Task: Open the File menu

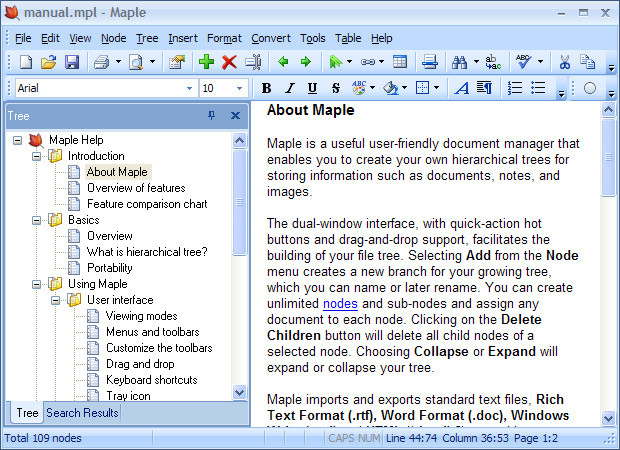Action: point(23,38)
